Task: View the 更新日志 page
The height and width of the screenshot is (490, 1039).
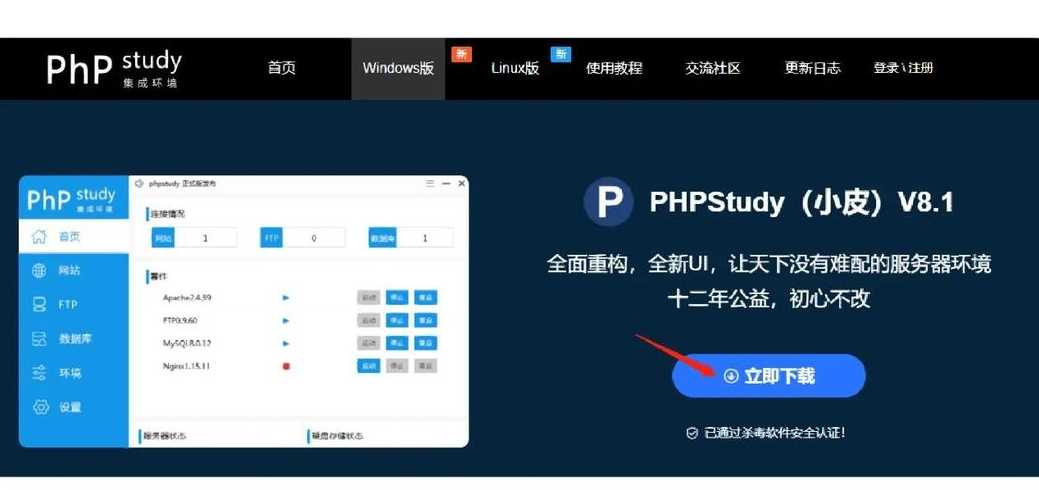Action: [812, 68]
